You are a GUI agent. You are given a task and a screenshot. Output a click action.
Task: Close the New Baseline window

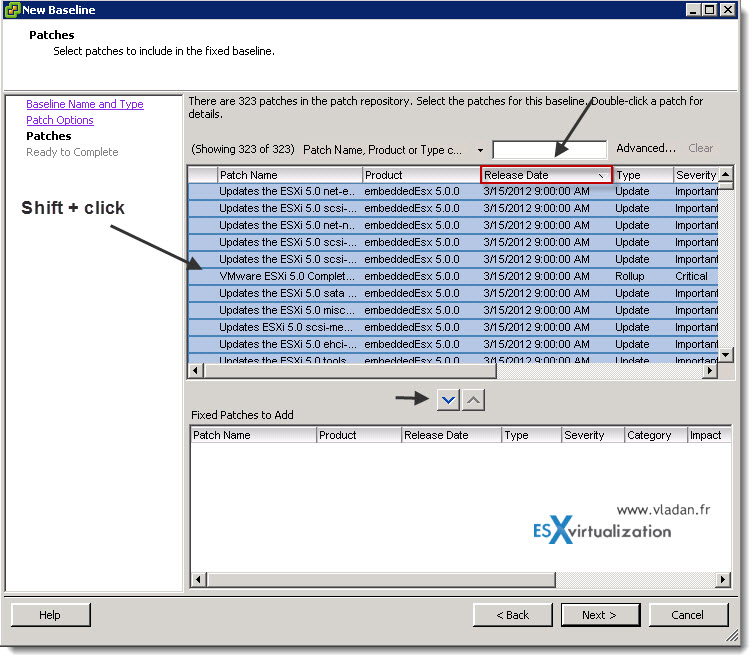728,10
